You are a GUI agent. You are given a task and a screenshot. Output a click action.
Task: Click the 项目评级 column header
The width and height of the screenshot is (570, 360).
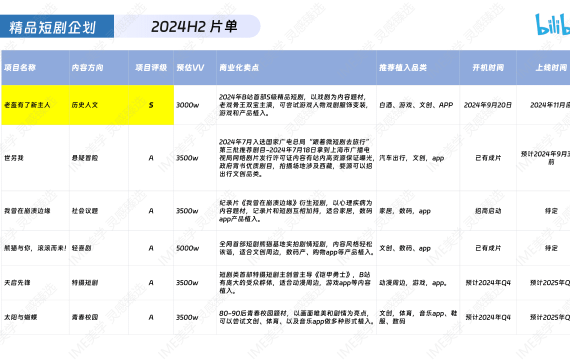click(x=151, y=68)
